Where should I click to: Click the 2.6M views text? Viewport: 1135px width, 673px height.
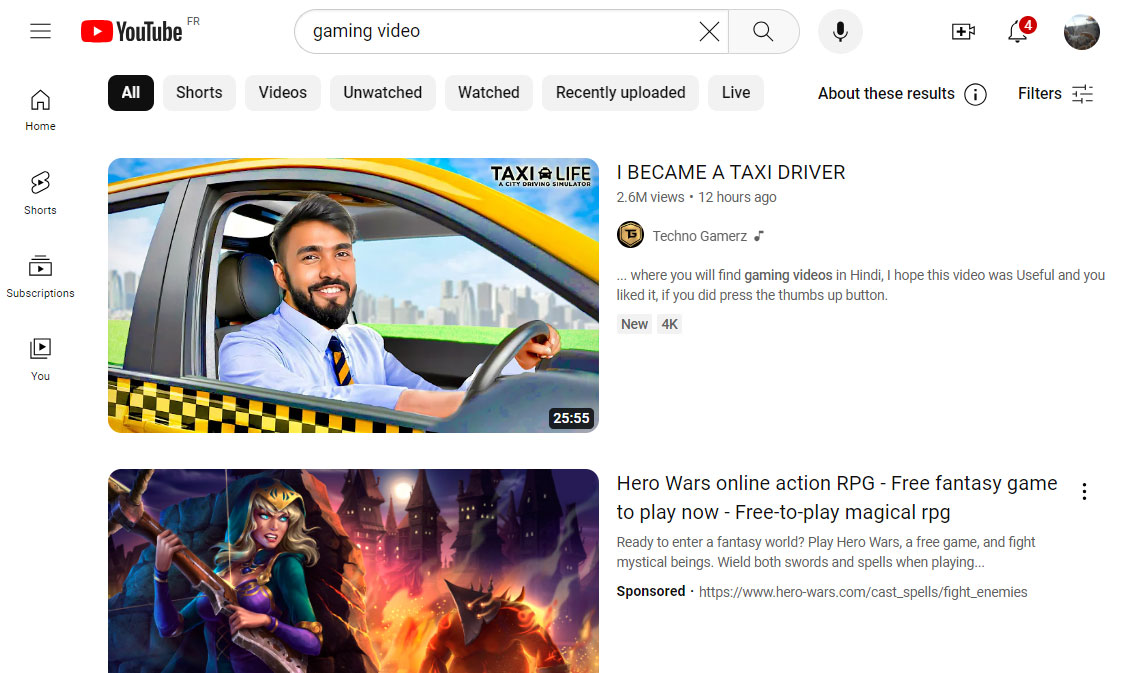[x=650, y=197]
